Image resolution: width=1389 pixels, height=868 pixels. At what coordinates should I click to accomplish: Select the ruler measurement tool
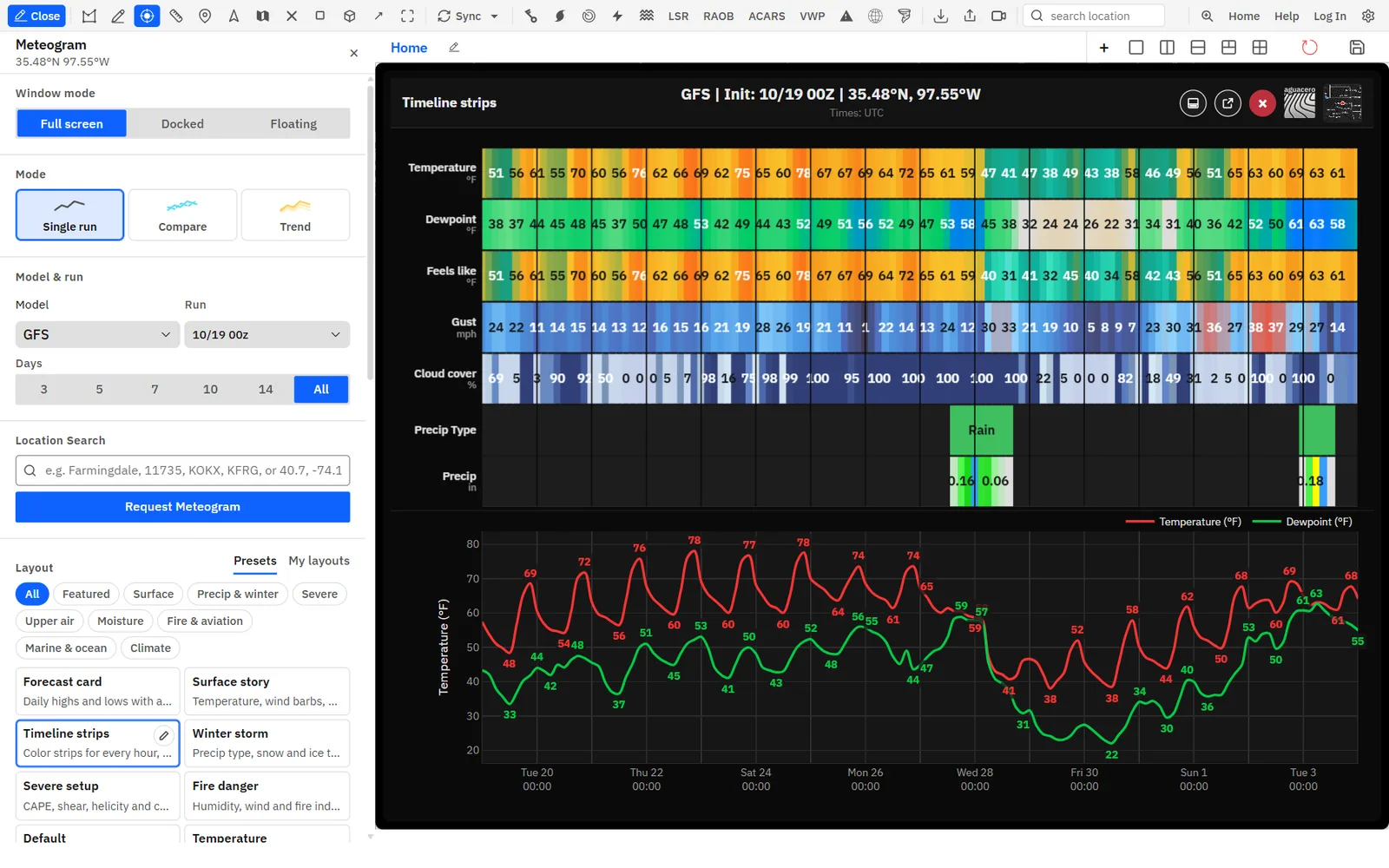[176, 16]
